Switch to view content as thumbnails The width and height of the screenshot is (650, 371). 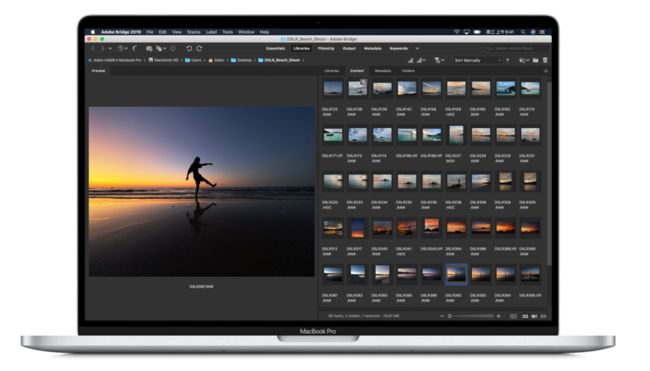tap(525, 316)
